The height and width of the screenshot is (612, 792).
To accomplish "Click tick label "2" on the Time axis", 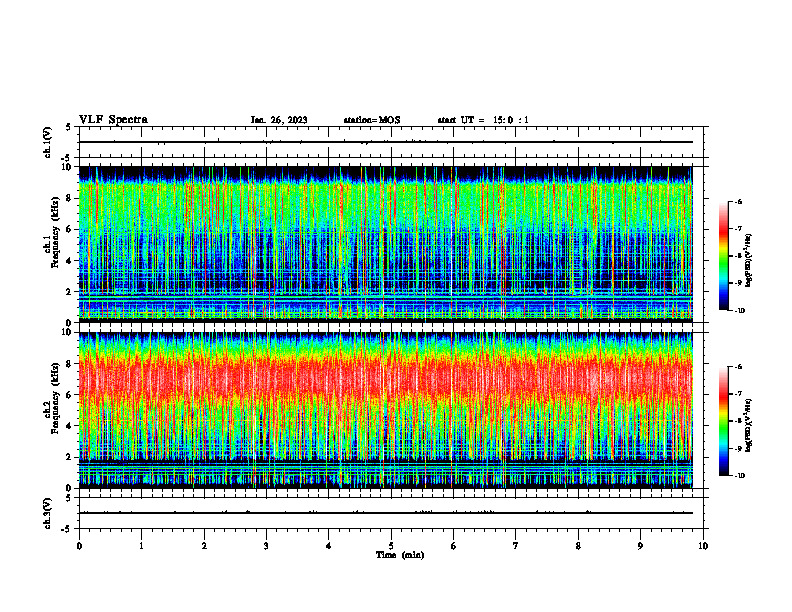I will [204, 546].
